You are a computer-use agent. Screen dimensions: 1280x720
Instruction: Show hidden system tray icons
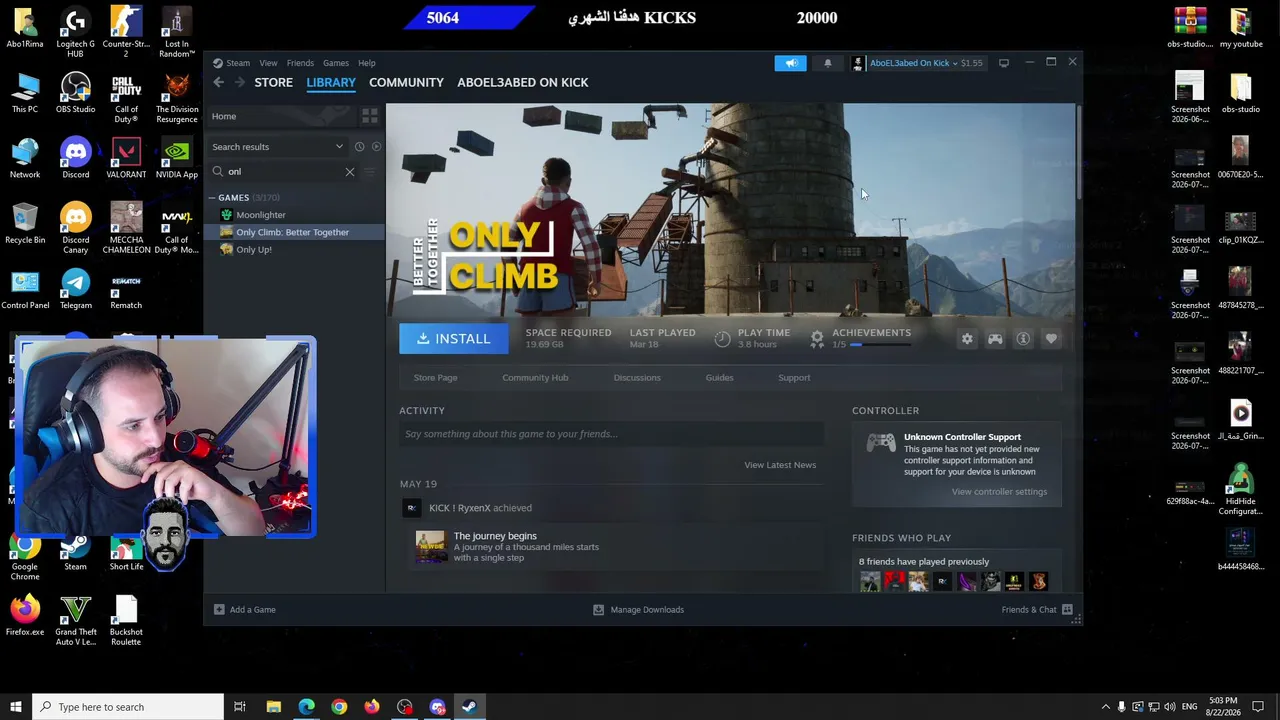point(1105,707)
